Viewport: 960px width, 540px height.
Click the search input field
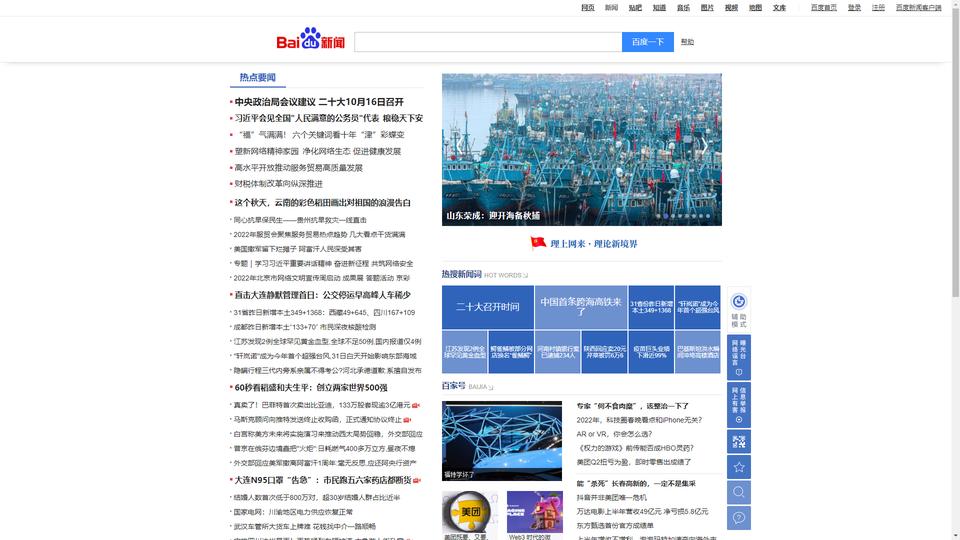coord(488,42)
